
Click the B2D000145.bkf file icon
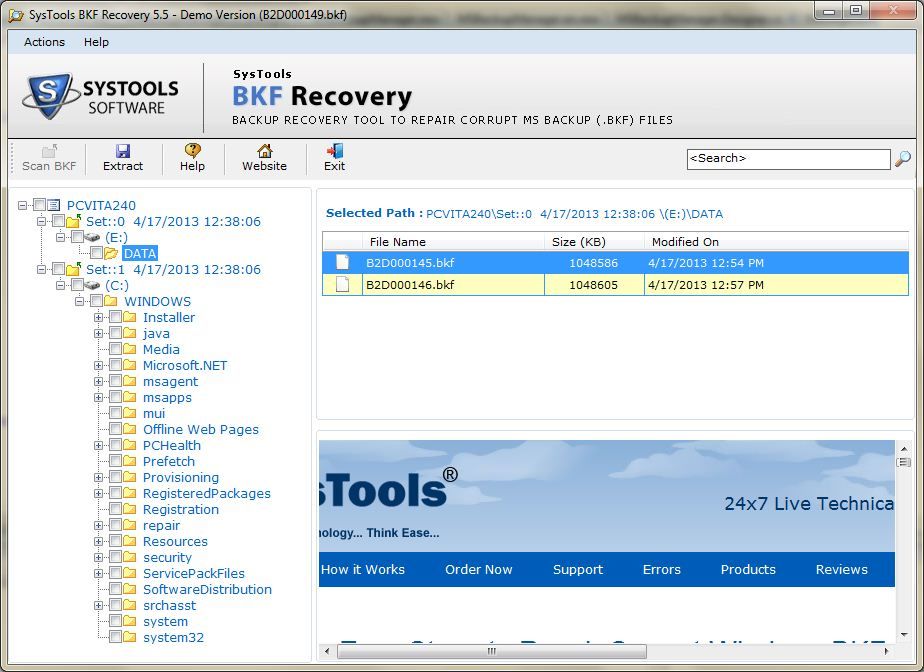tap(343, 263)
